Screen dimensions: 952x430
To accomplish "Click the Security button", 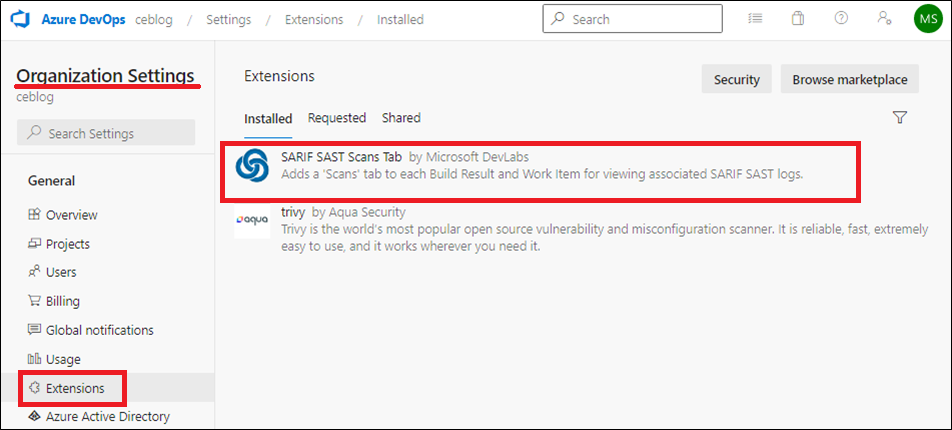I will [x=736, y=79].
